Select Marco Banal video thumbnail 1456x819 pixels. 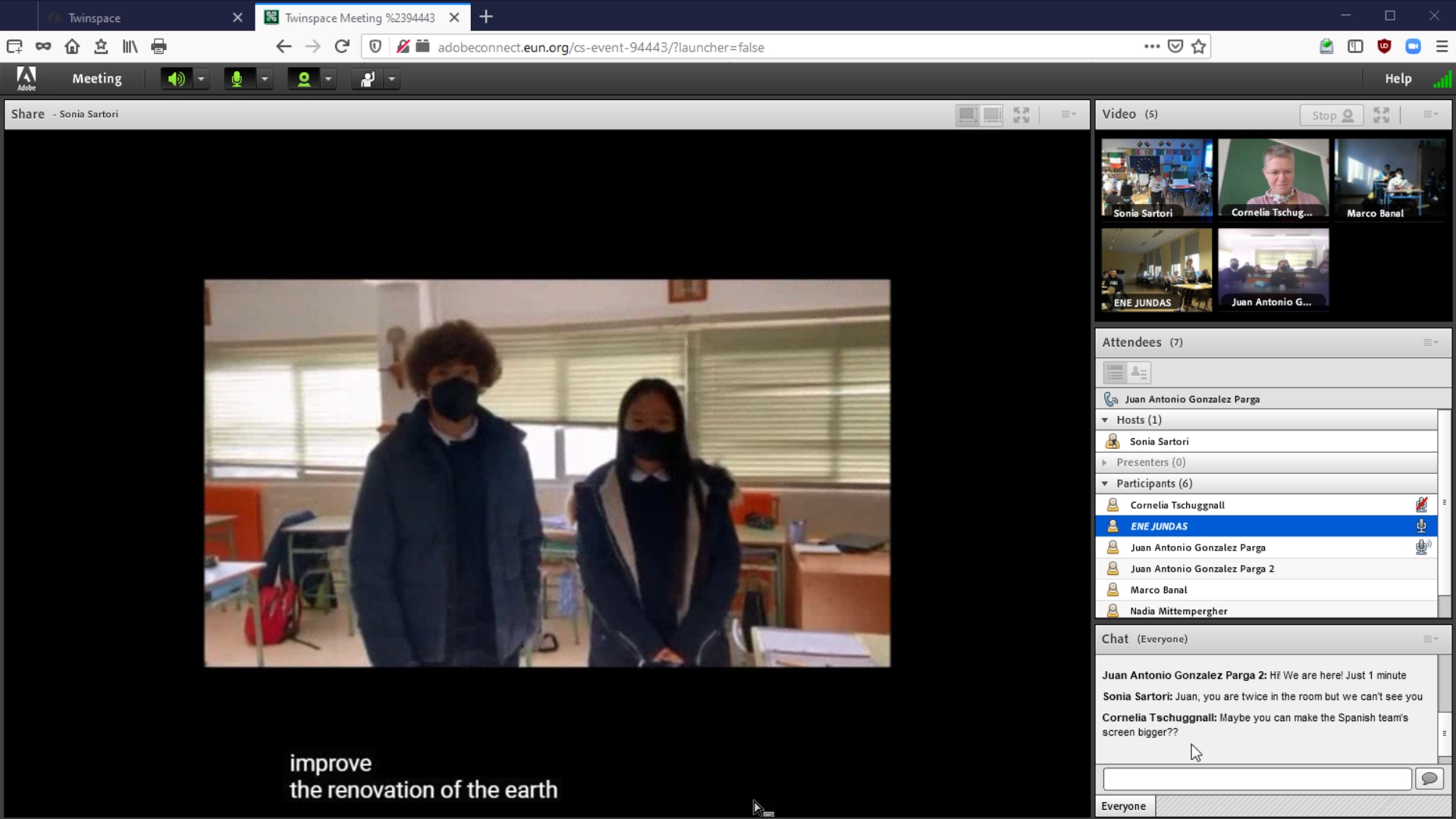click(1389, 180)
